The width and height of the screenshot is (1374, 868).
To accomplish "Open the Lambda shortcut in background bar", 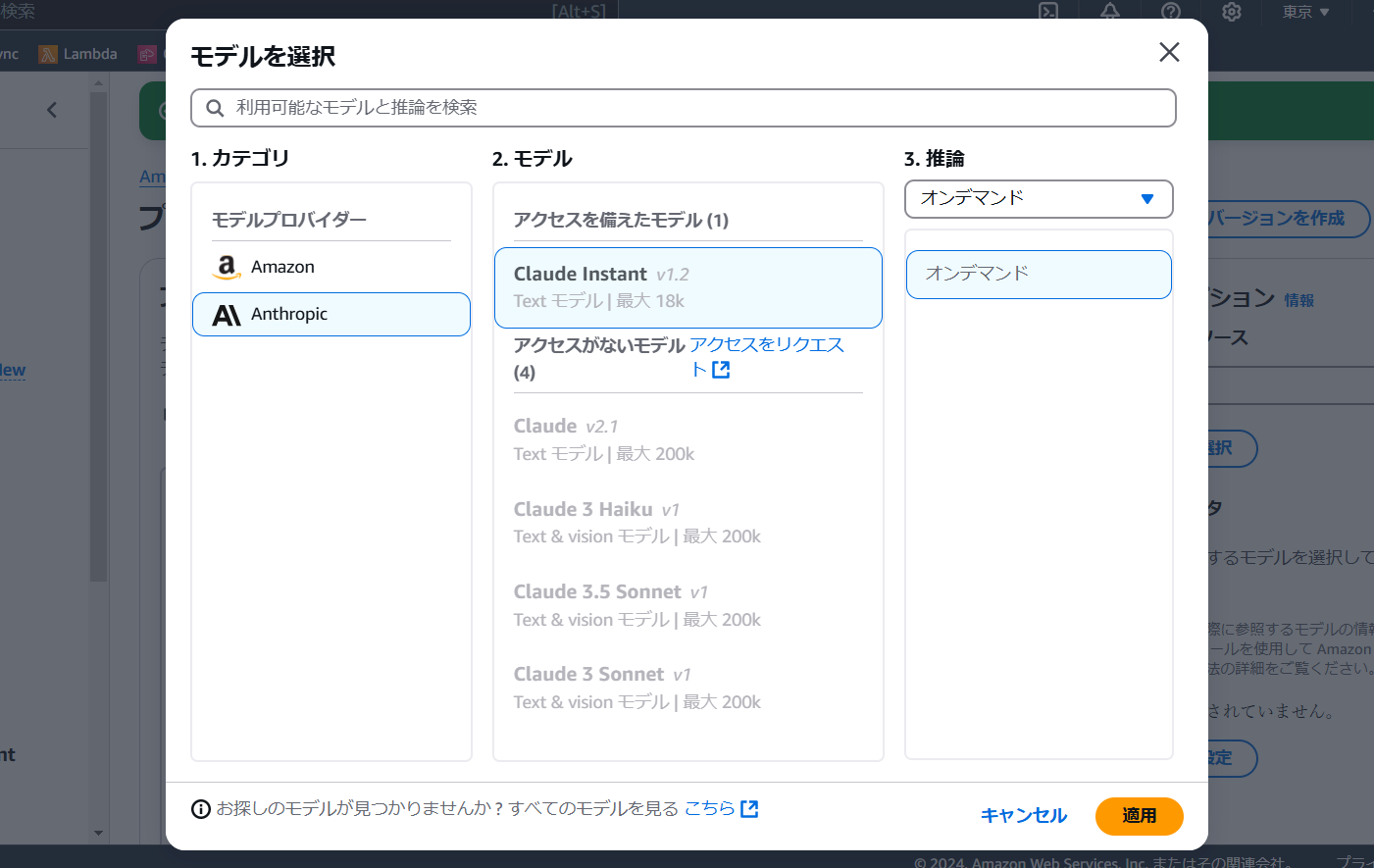I will tap(78, 54).
